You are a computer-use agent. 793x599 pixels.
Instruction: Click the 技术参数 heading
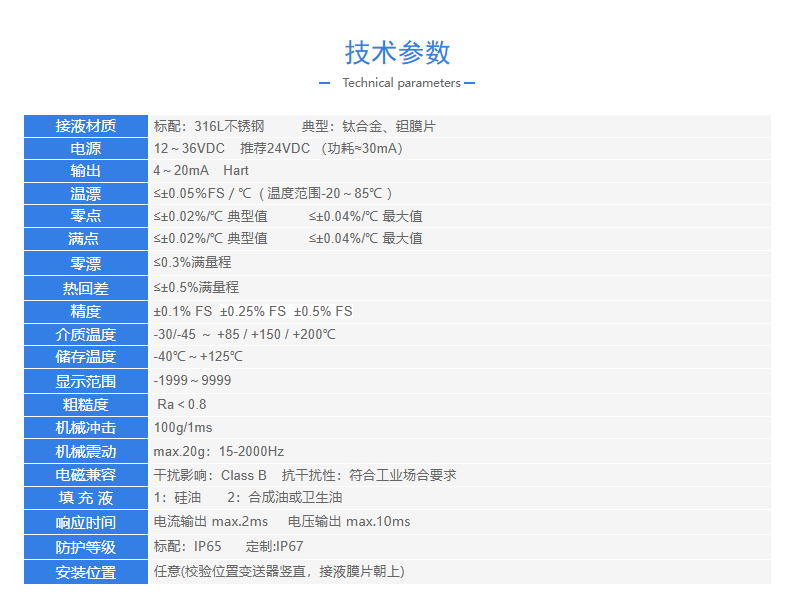(397, 52)
